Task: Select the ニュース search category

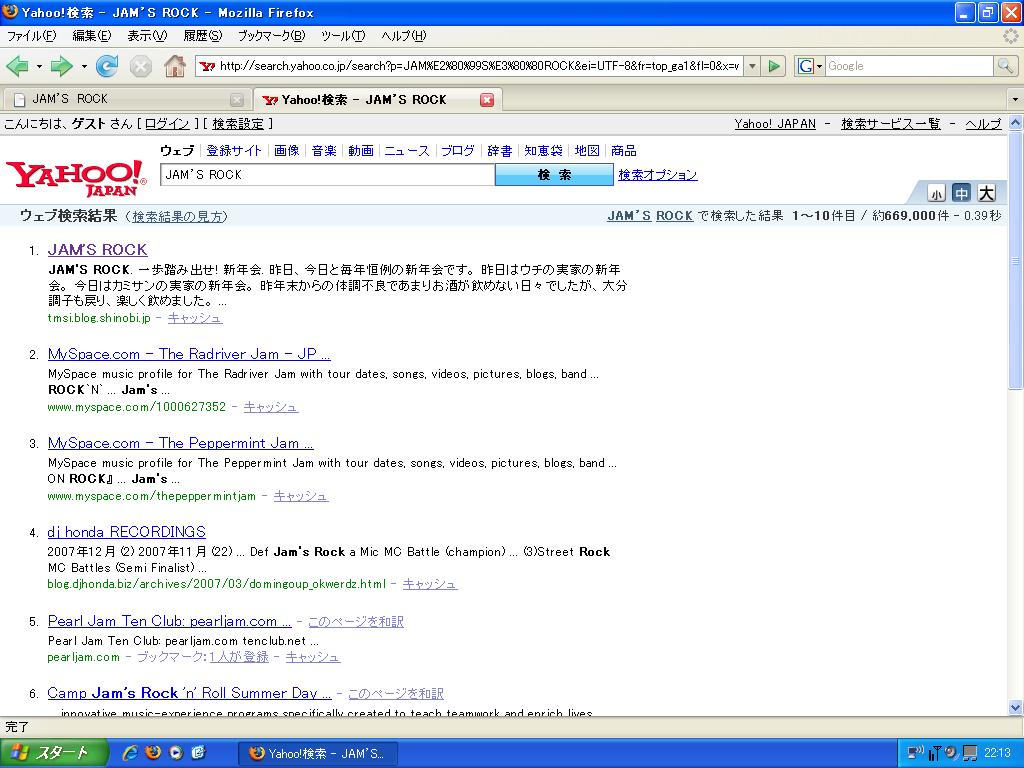Action: pos(407,151)
